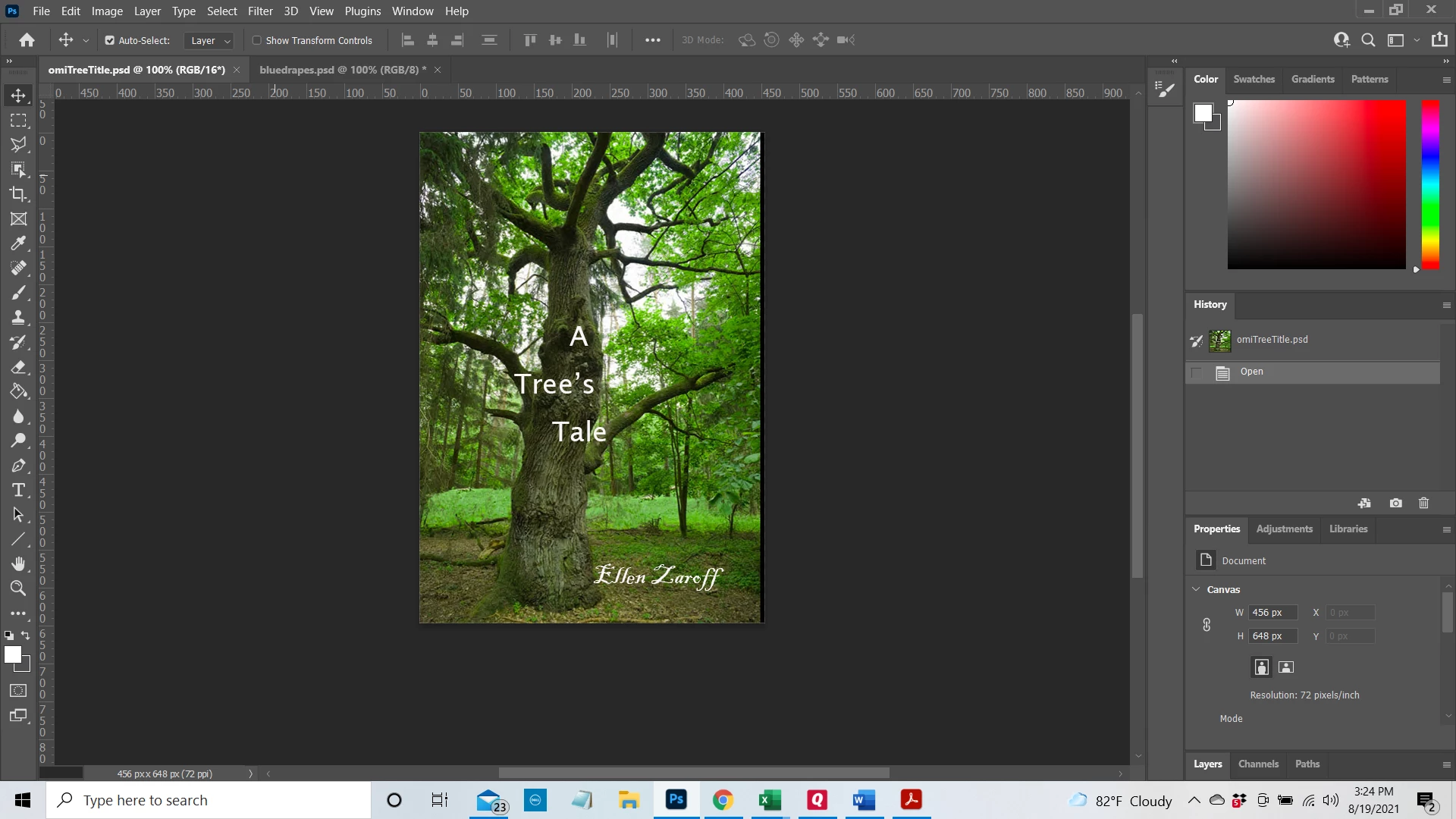Image resolution: width=1456 pixels, height=819 pixels.
Task: Select the Eyedropper tool
Action: (x=18, y=243)
